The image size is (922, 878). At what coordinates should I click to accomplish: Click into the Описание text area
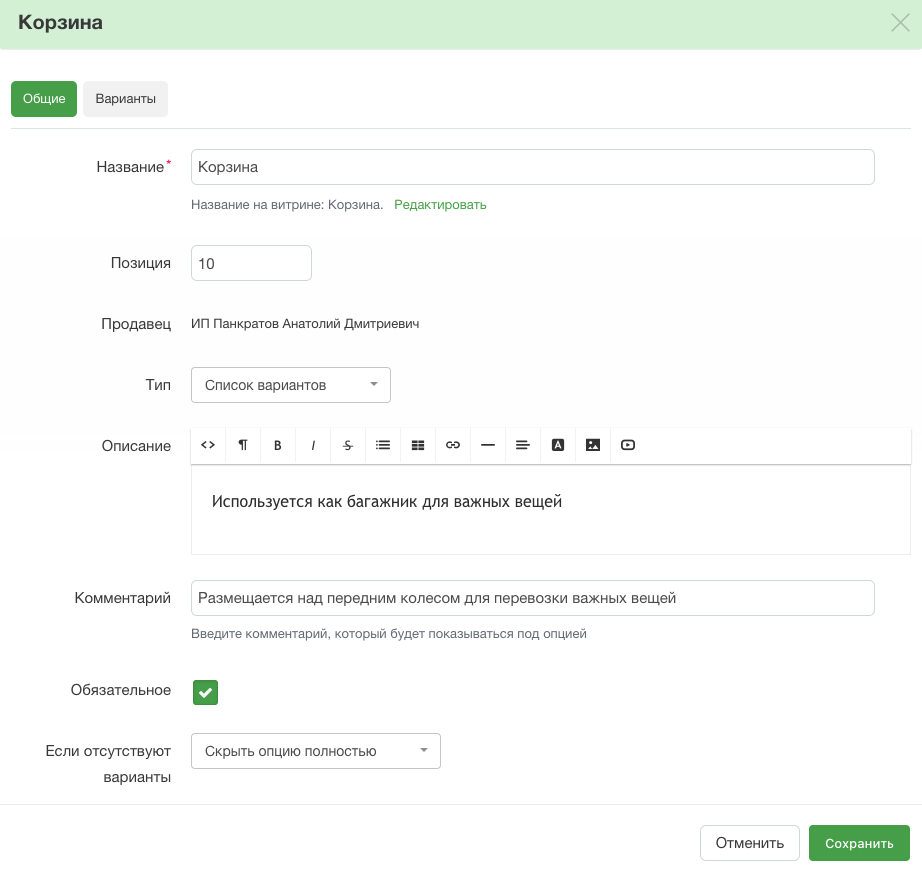(x=551, y=510)
